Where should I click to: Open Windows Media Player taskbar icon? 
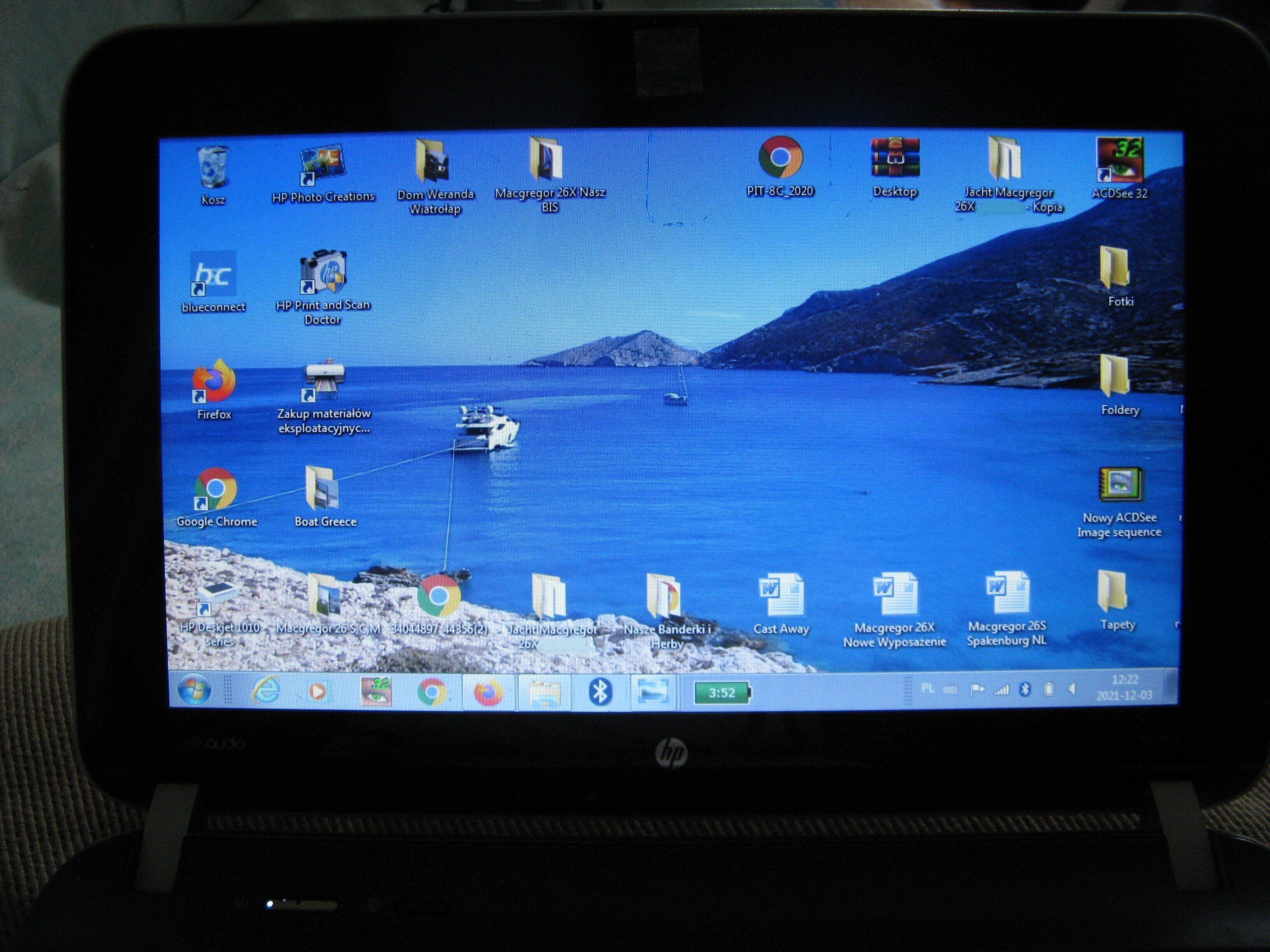(x=317, y=691)
